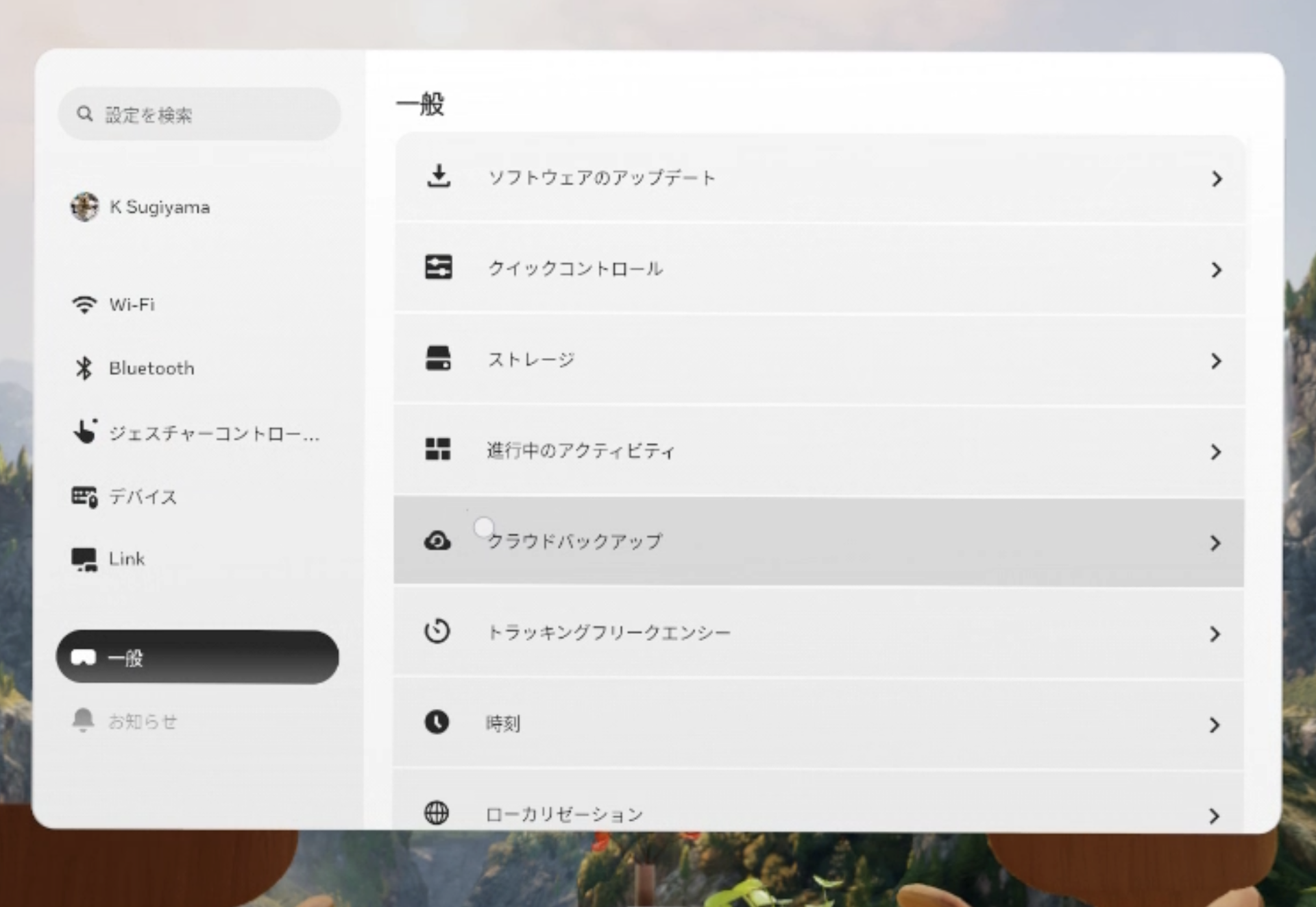Click the search magnifier icon
The width and height of the screenshot is (1316, 907).
click(x=84, y=114)
